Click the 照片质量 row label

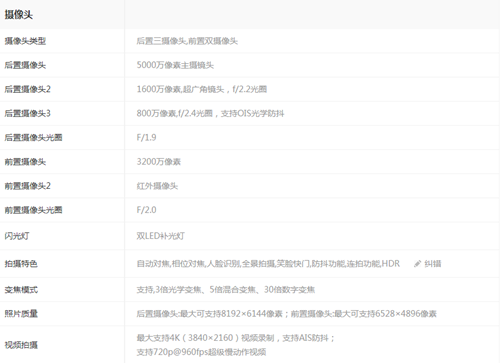coord(21,314)
